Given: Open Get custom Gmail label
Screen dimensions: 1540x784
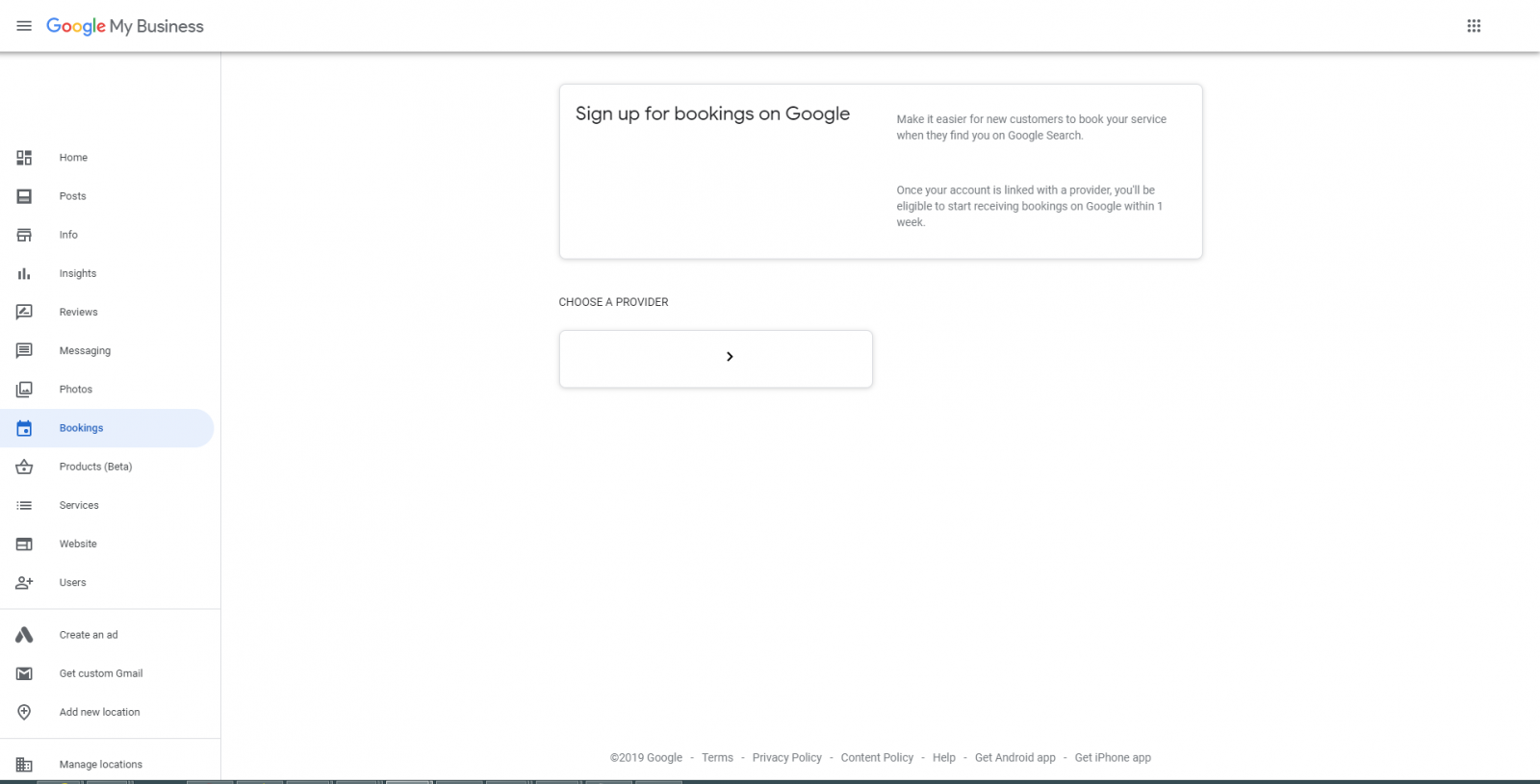Looking at the screenshot, I should coord(101,673).
